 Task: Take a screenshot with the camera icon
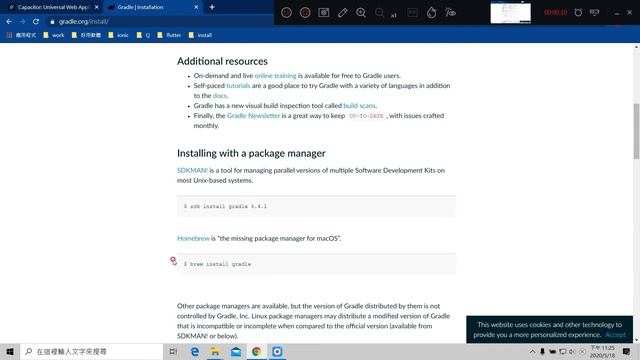pos(324,13)
